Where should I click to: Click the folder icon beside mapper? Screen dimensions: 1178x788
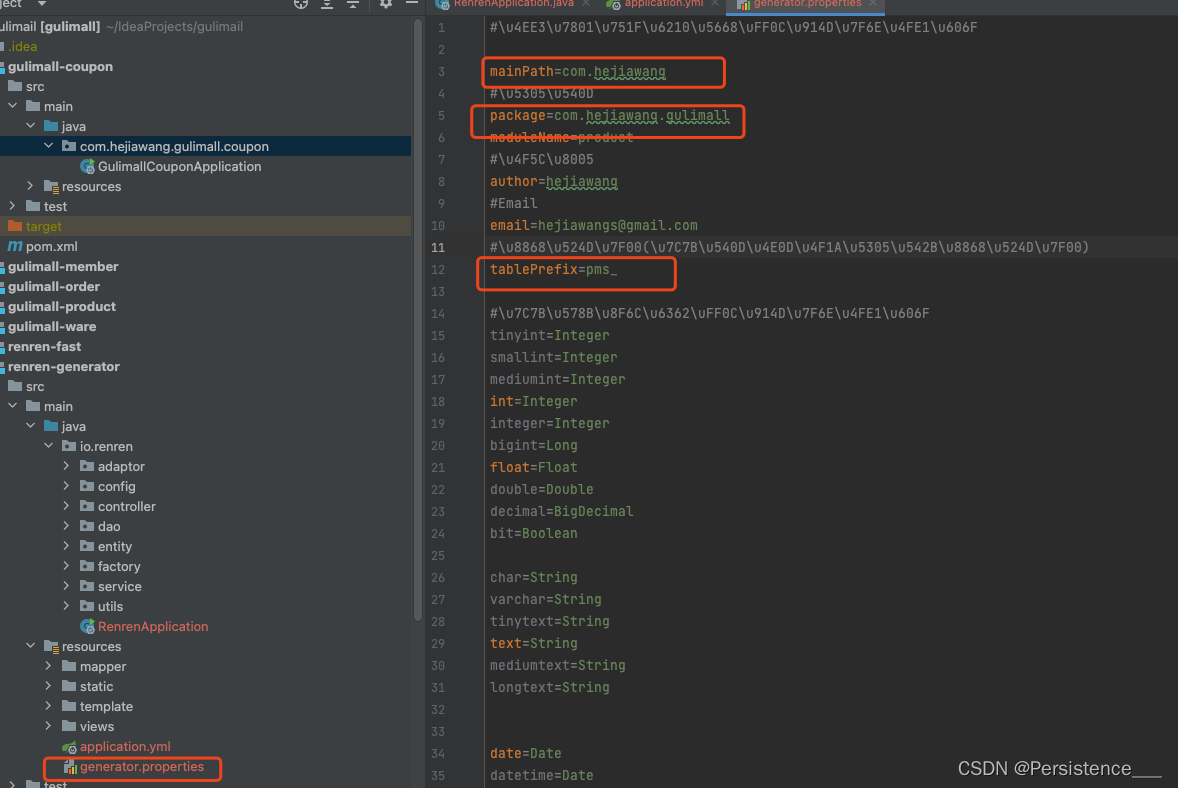69,666
